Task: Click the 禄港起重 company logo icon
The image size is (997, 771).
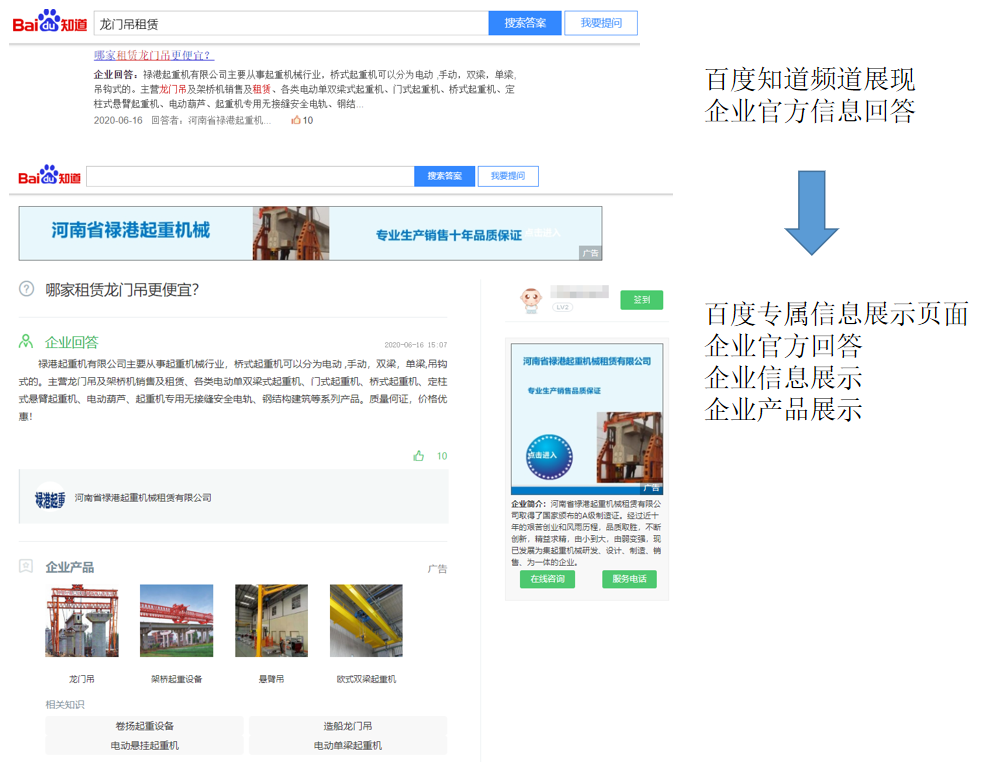Action: [50, 498]
